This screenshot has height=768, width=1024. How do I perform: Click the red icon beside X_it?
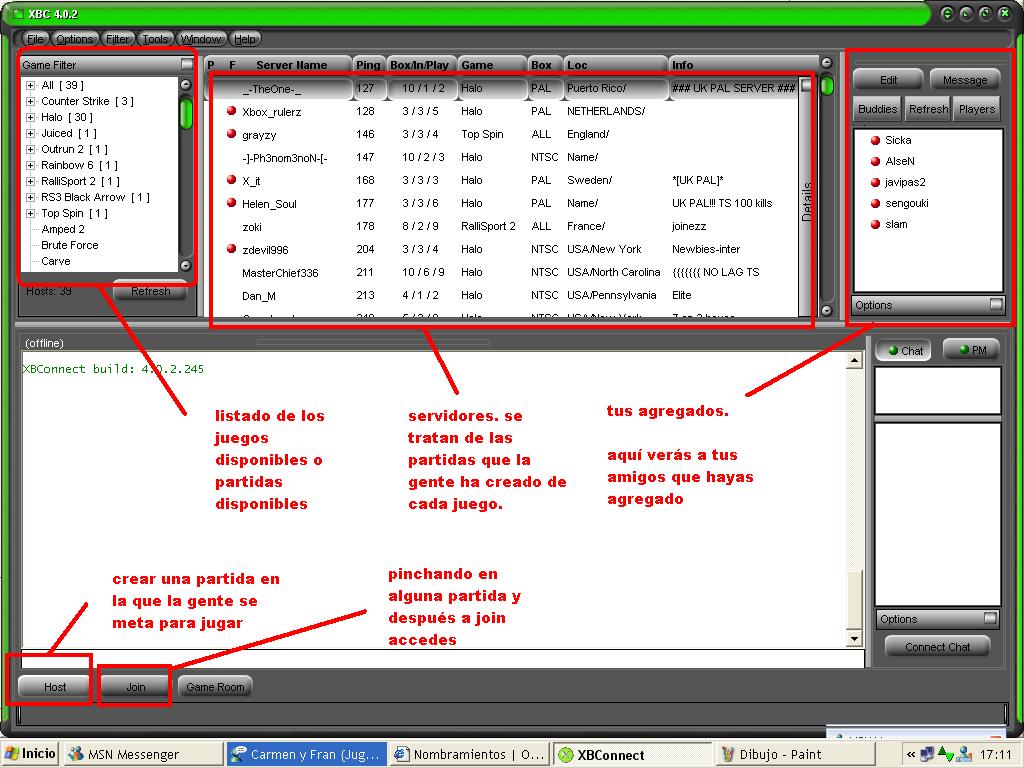coord(231,180)
